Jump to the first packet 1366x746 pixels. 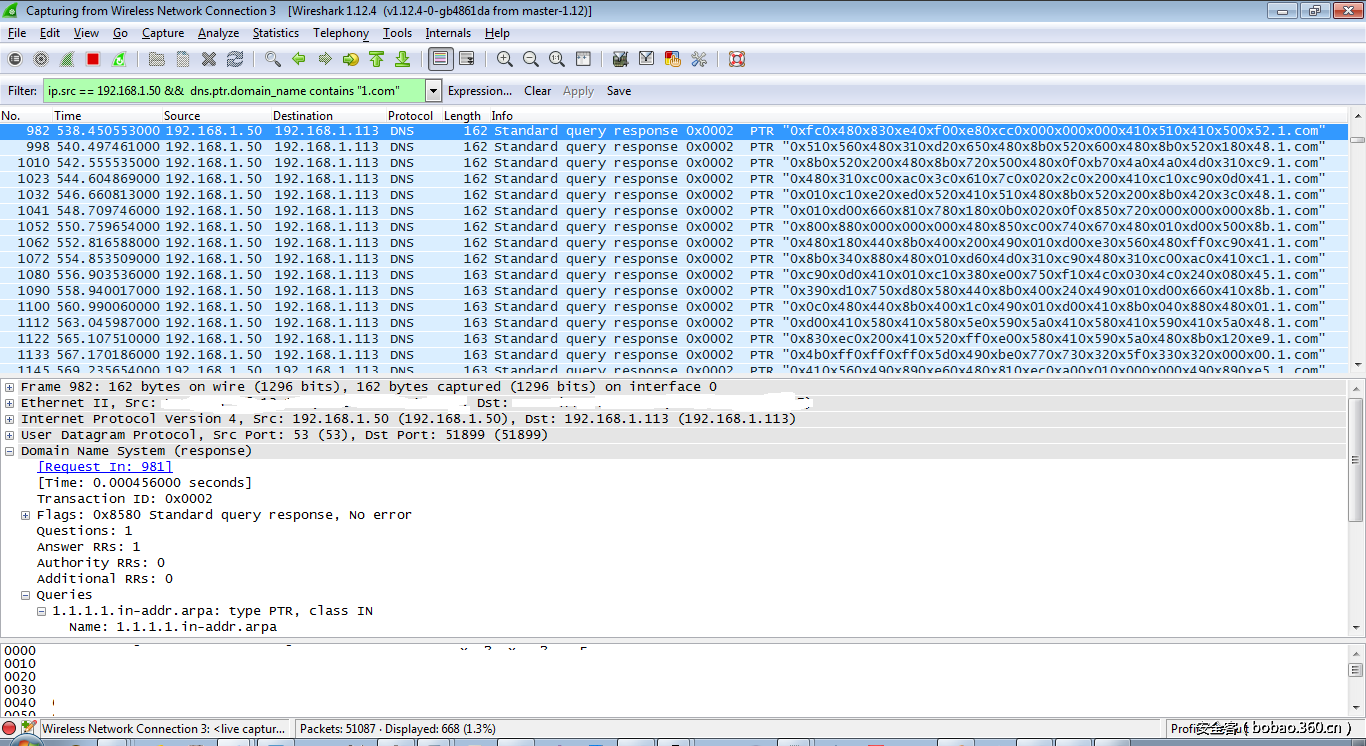coord(376,60)
